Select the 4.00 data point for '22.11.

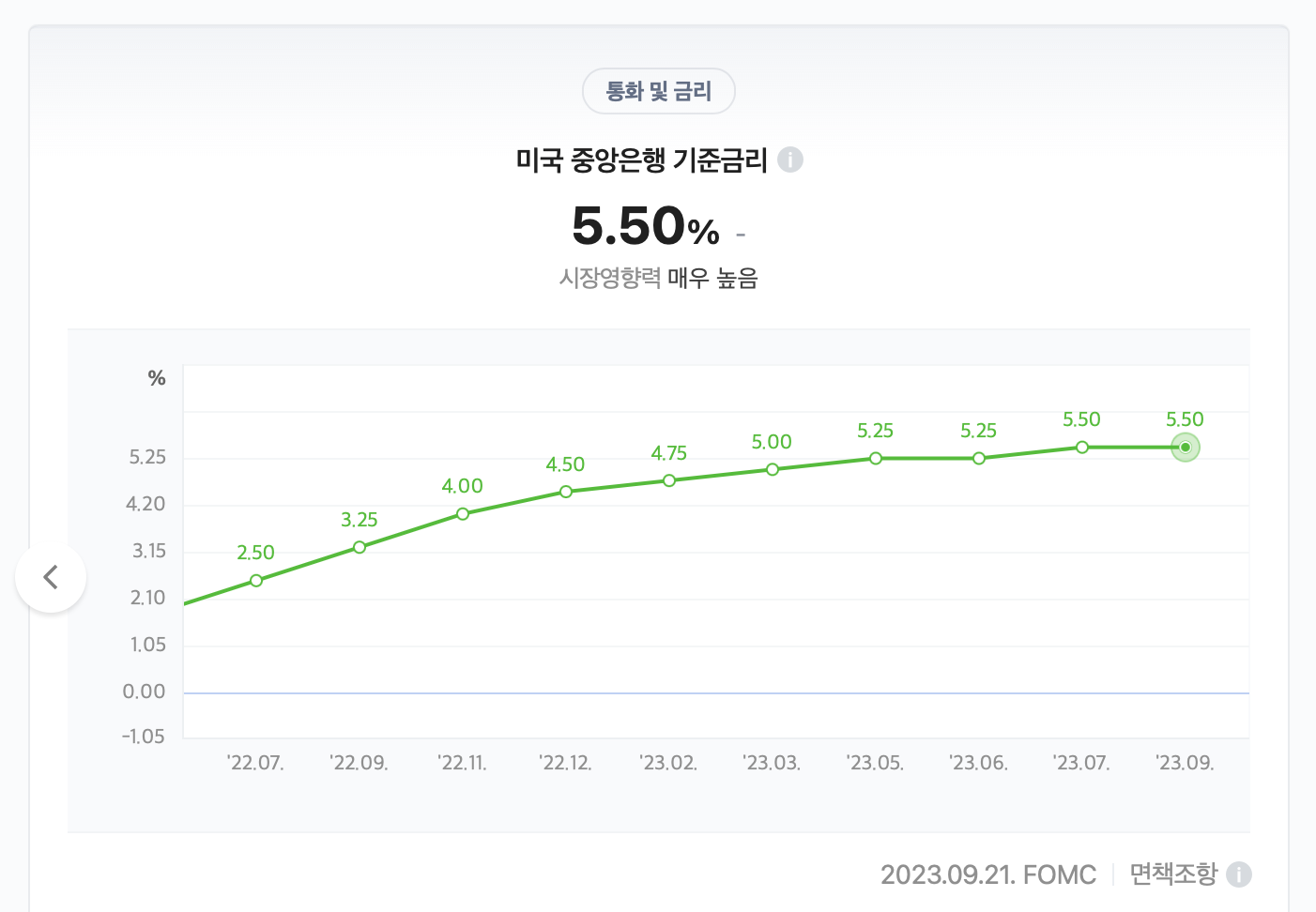coord(462,514)
